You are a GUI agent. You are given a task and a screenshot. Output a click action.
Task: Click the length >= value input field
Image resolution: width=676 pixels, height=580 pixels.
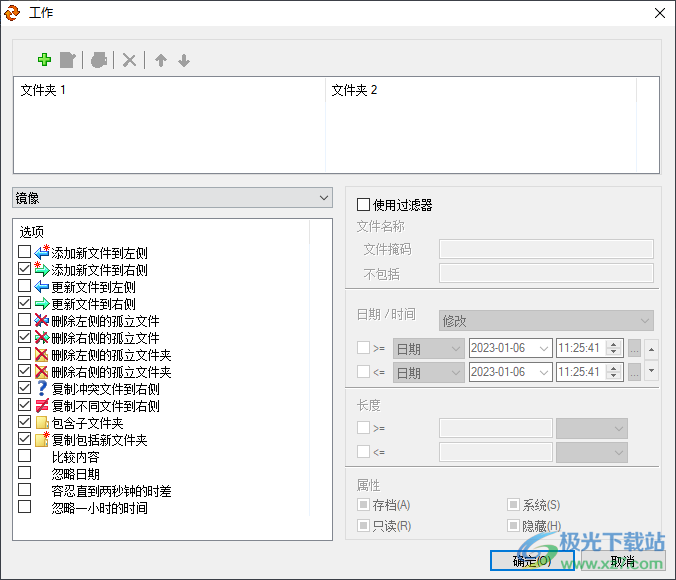tap(496, 429)
